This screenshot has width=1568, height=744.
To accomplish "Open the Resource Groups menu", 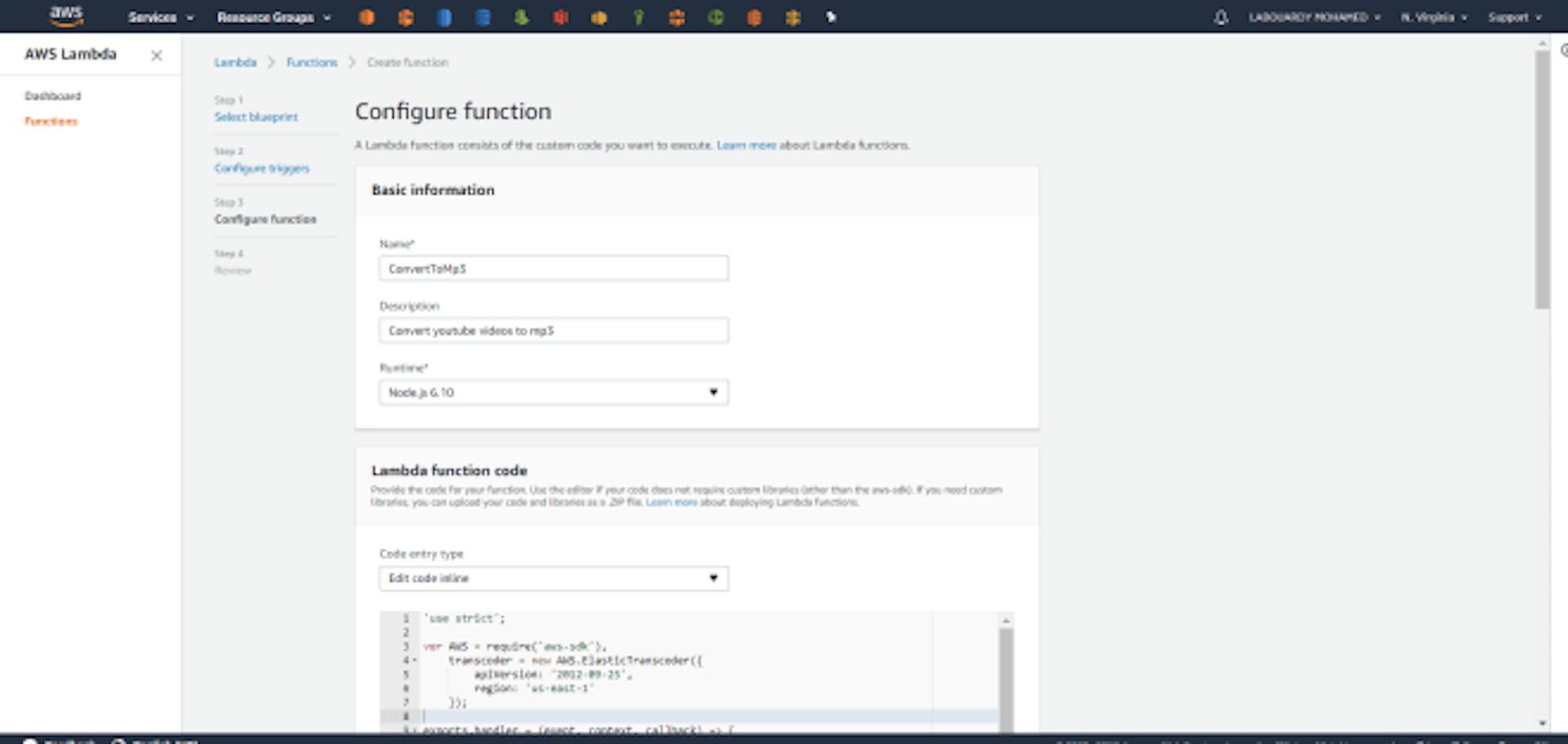I will pos(274,17).
